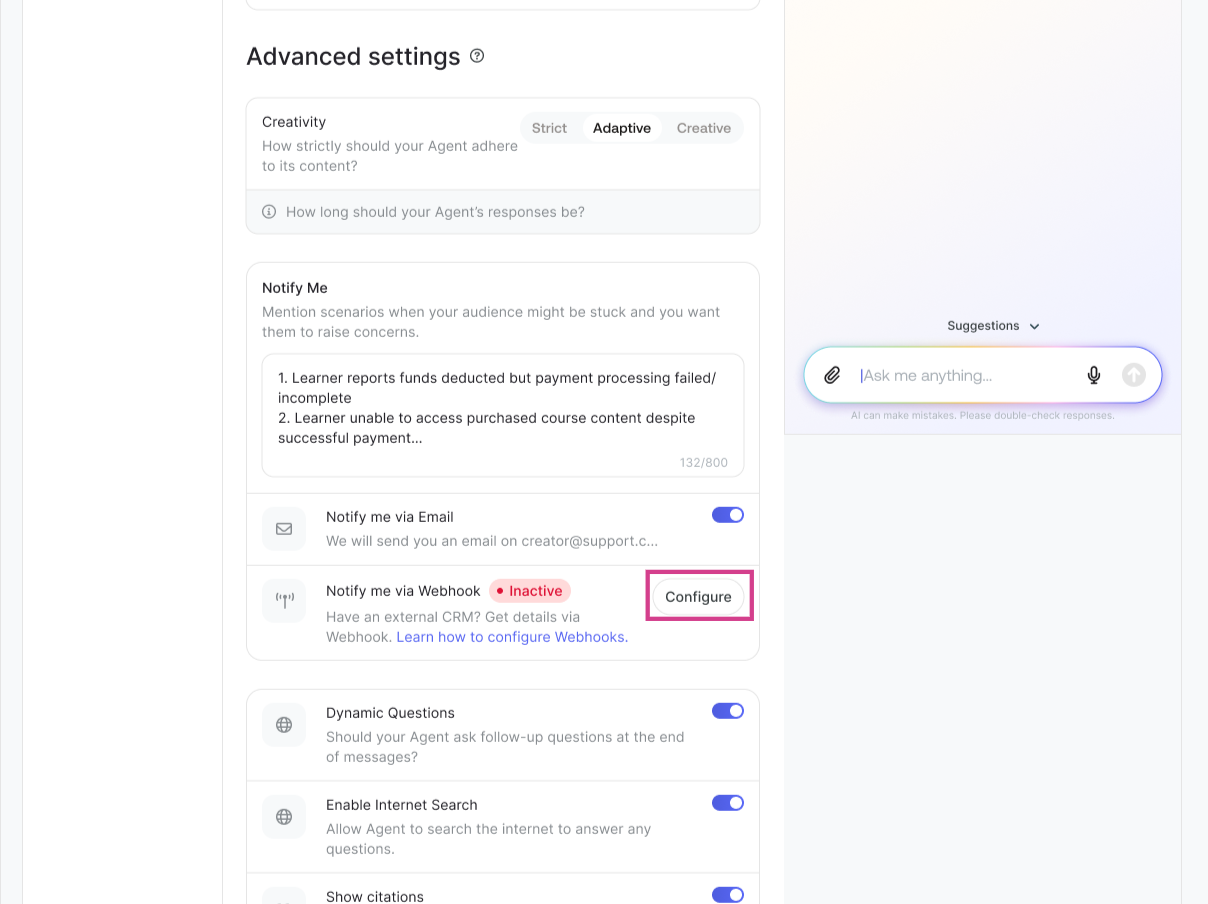This screenshot has width=1208, height=904.
Task: Toggle the Show citations switch
Action: tap(727, 895)
